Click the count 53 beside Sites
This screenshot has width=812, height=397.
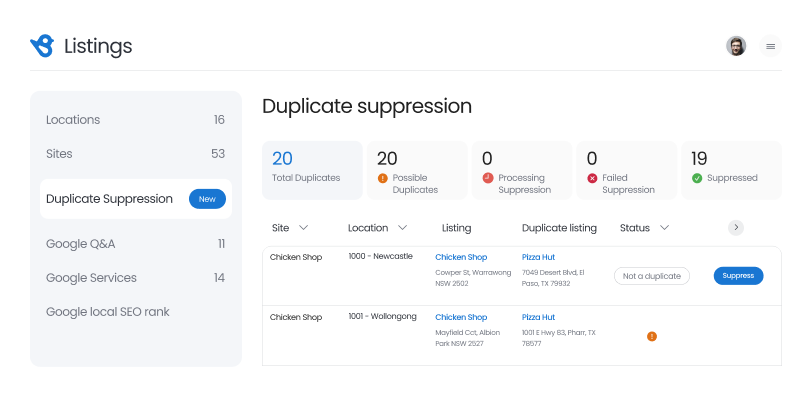[218, 154]
